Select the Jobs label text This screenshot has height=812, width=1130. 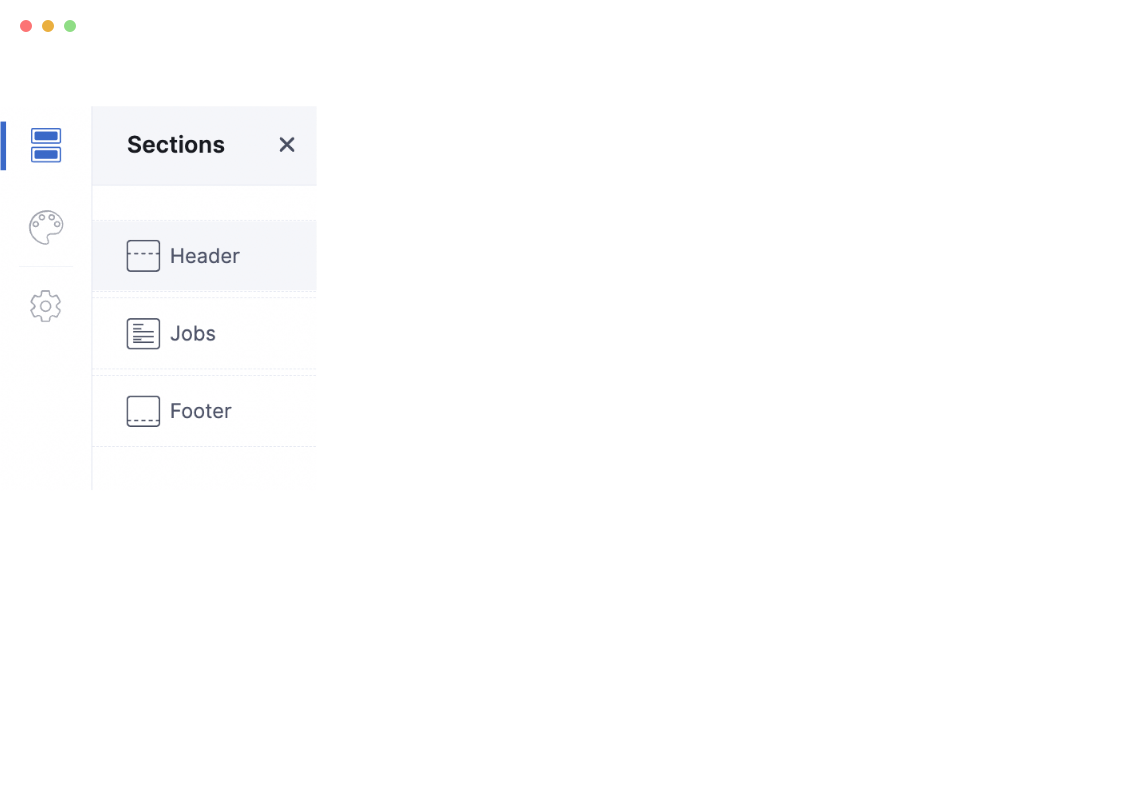click(193, 334)
